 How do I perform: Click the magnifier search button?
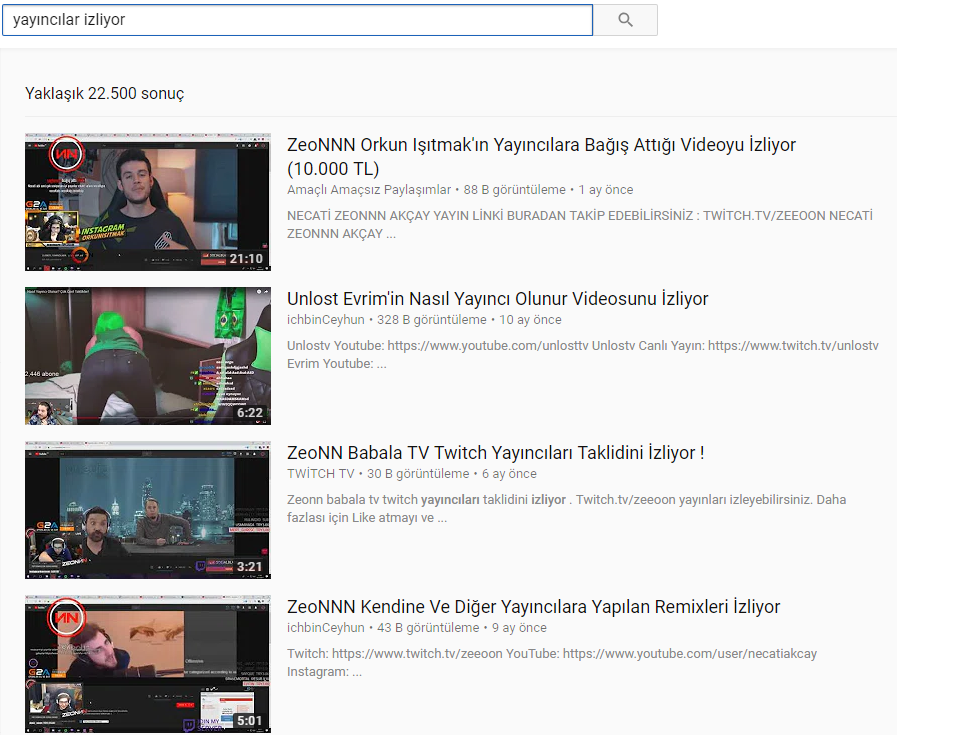click(x=625, y=20)
